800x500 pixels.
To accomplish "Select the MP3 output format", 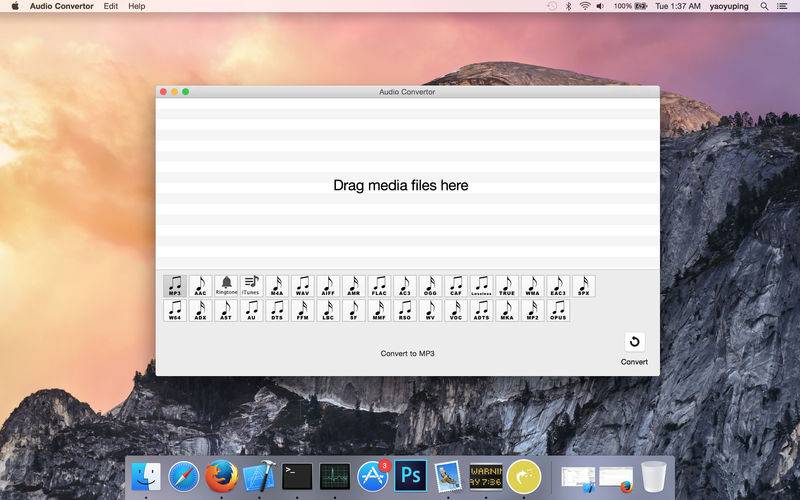I will click(175, 286).
